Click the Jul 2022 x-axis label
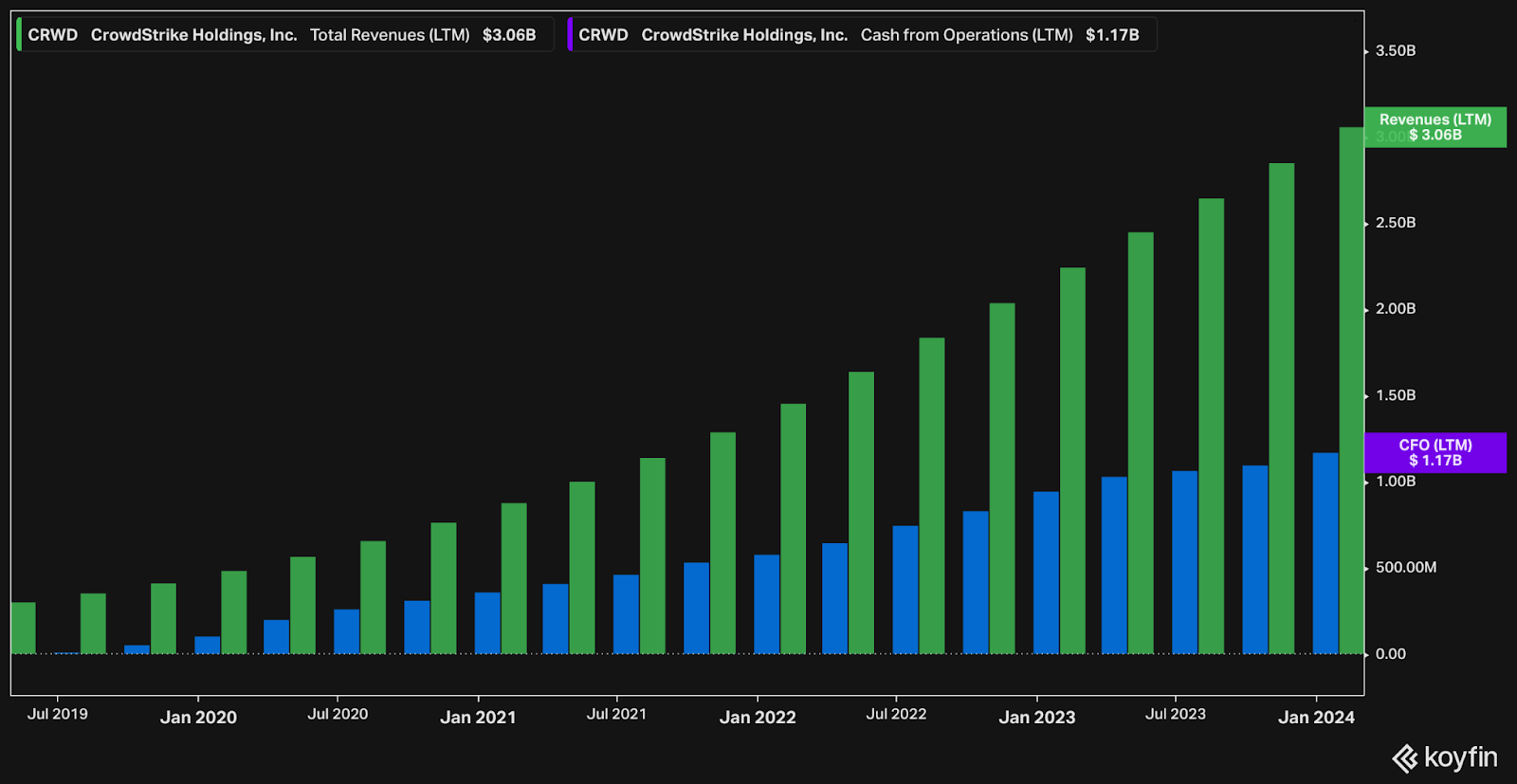The height and width of the screenshot is (784, 1517). click(x=896, y=714)
